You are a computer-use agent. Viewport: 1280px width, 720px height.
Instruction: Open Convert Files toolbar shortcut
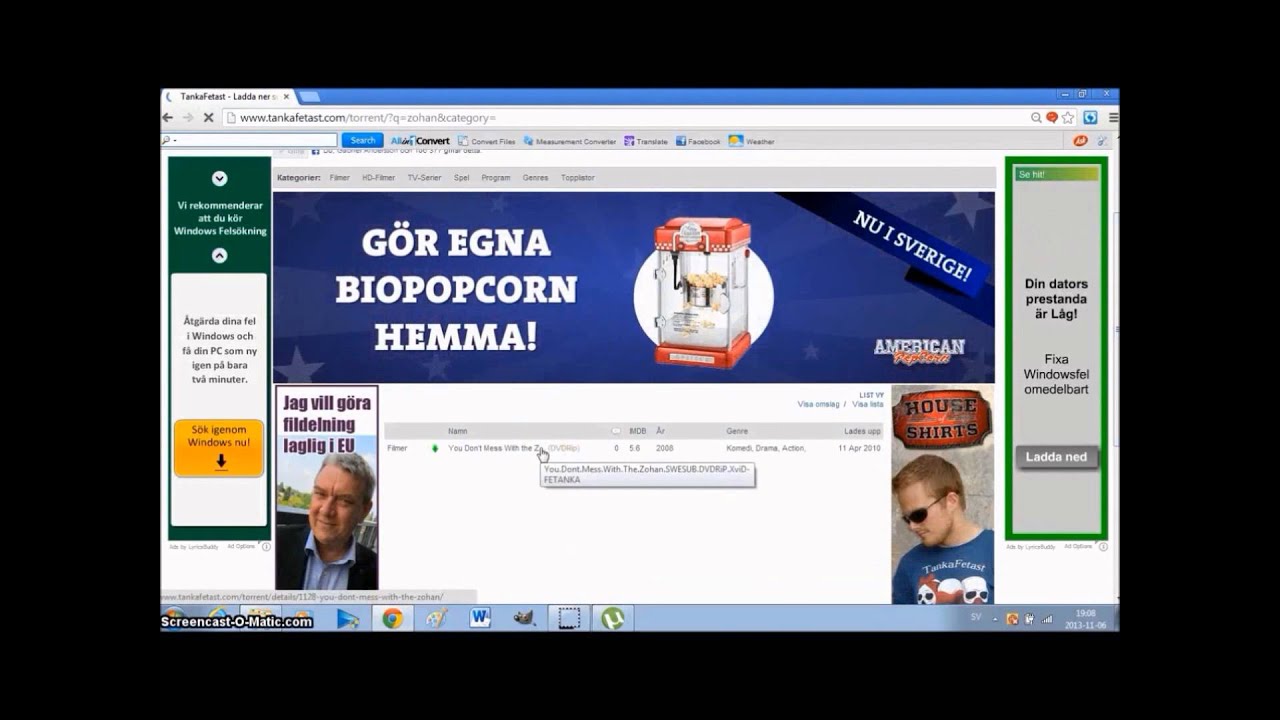coord(487,141)
